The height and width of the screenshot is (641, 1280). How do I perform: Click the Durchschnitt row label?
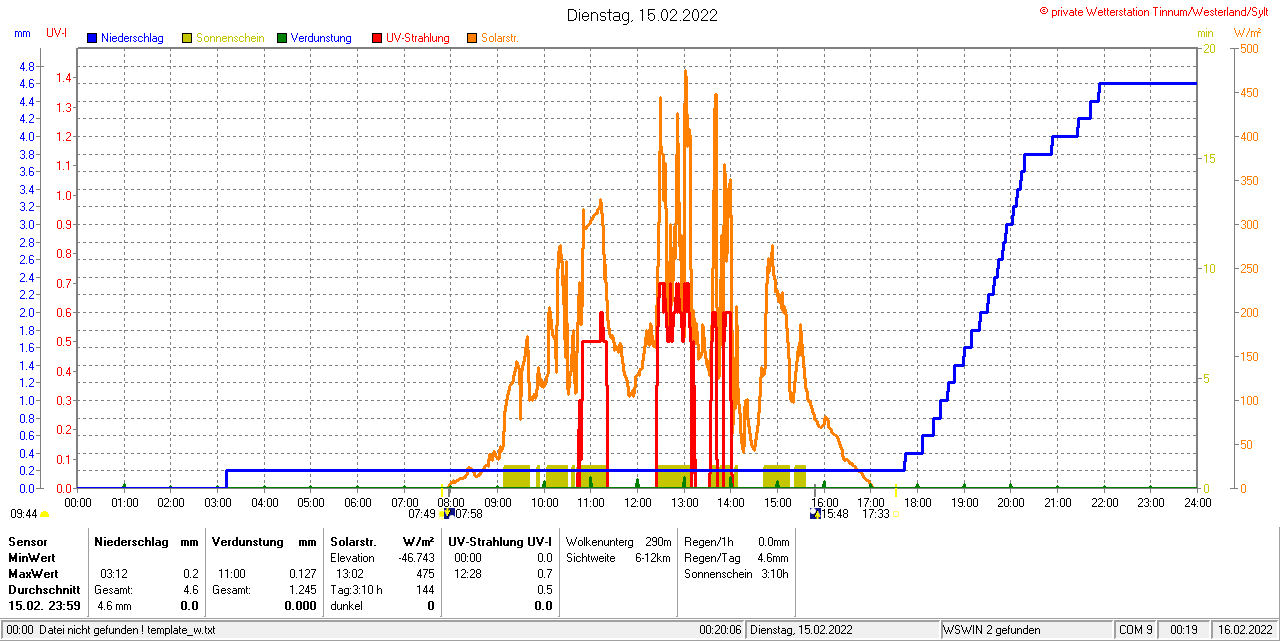44,590
